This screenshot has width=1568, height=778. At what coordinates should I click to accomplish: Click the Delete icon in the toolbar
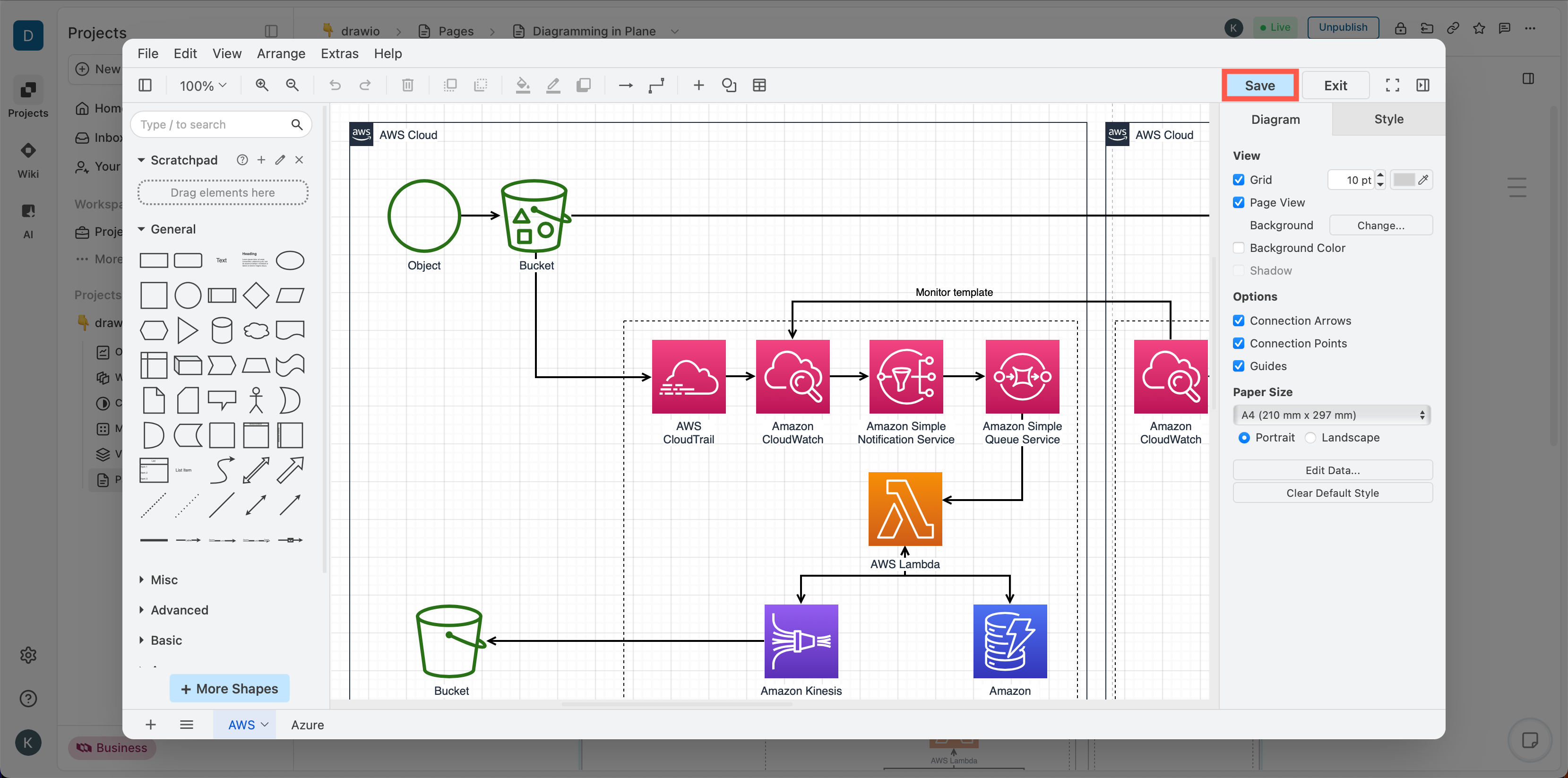coord(408,85)
